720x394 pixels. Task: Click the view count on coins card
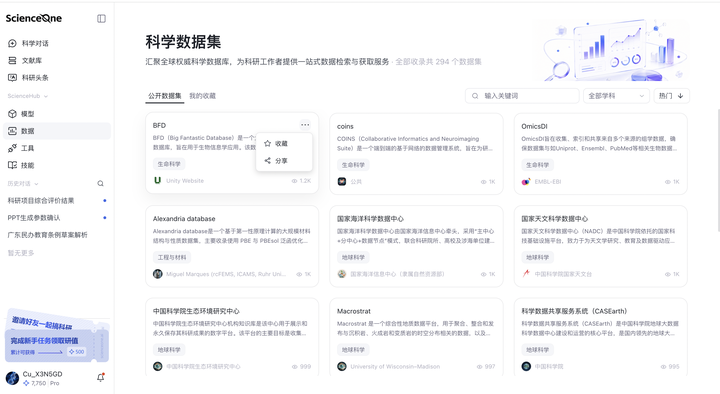[x=488, y=182]
